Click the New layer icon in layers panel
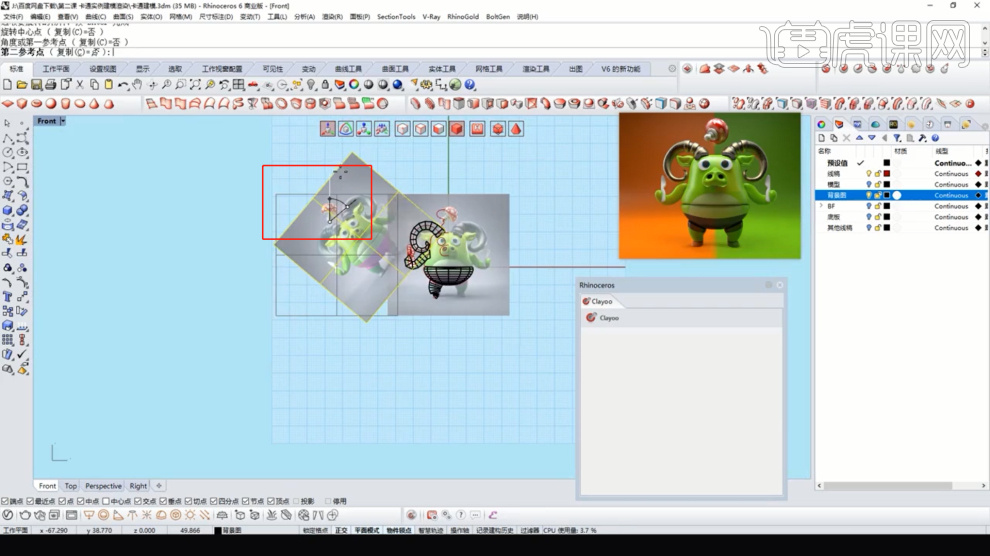990x556 pixels. click(821, 138)
